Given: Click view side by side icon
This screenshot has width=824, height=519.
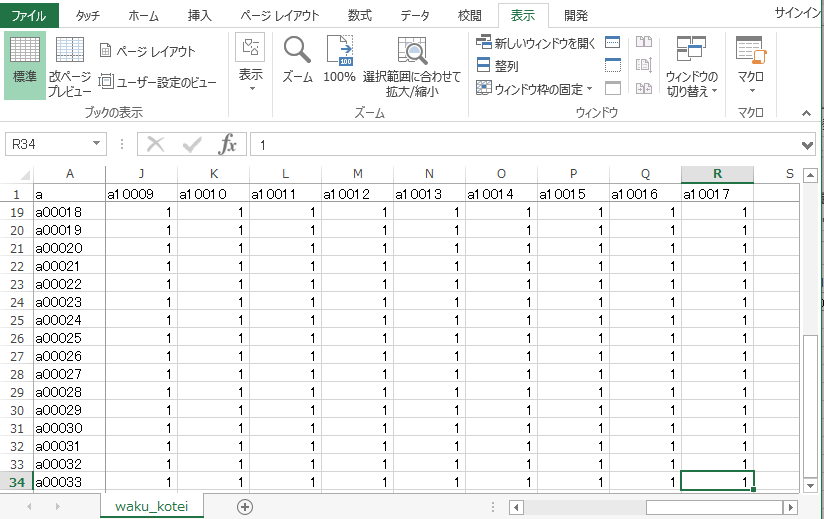Looking at the screenshot, I should [644, 42].
